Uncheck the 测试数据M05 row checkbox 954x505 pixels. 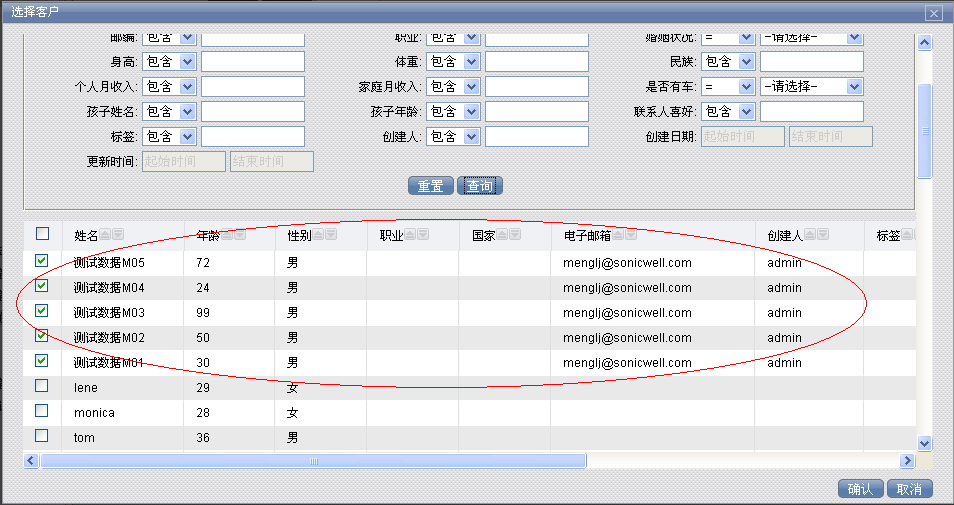click(42, 261)
